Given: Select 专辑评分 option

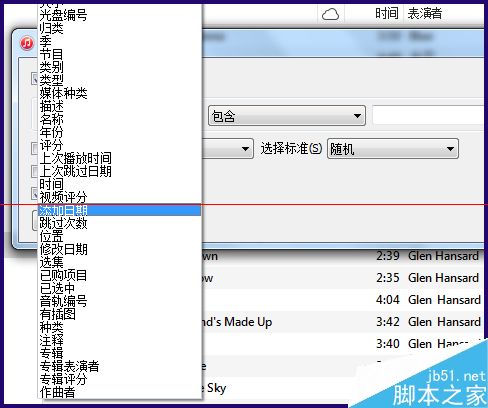Looking at the screenshot, I should coord(120,379).
